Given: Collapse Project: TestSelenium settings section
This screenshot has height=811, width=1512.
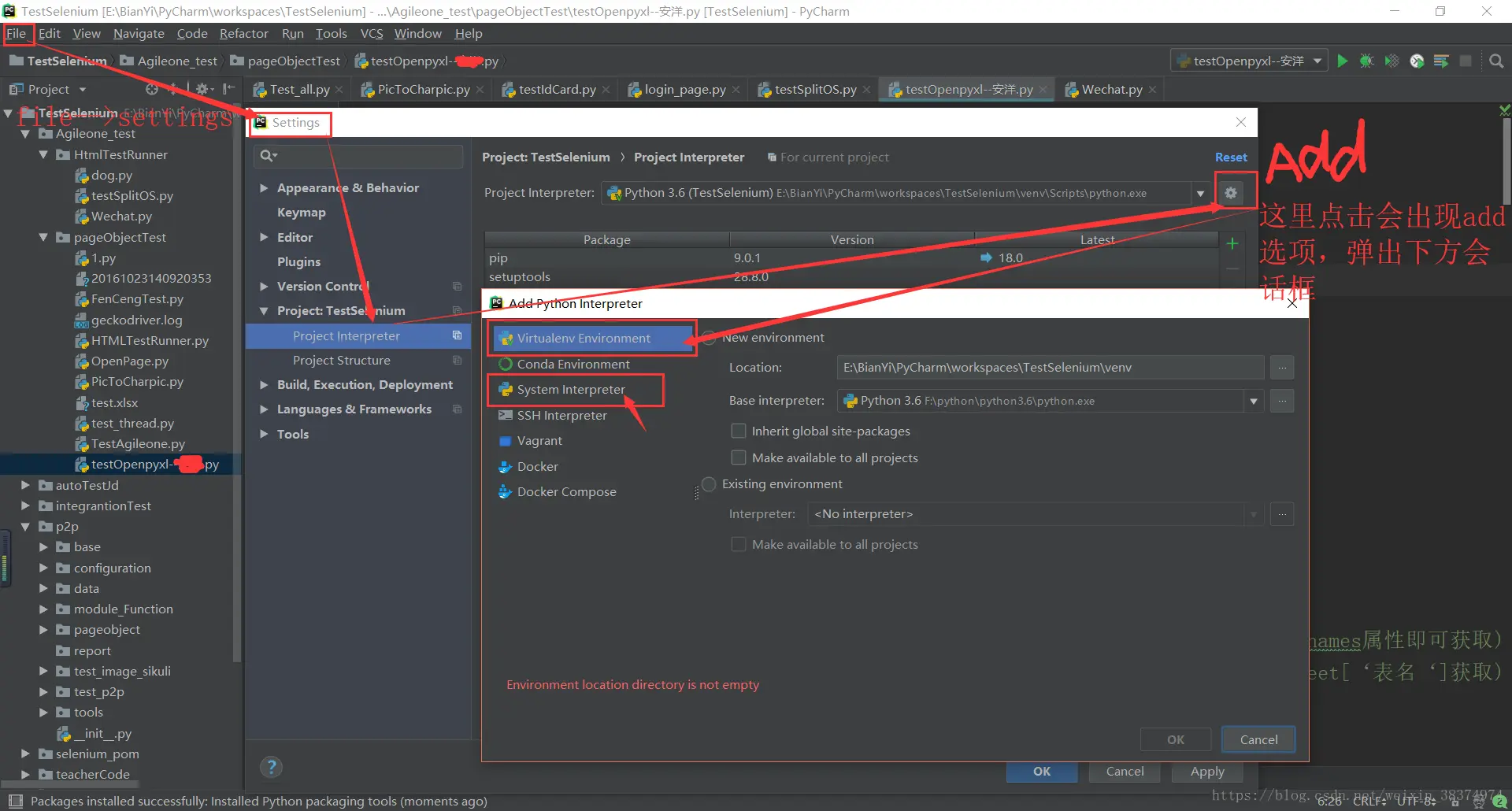Looking at the screenshot, I should [264, 311].
